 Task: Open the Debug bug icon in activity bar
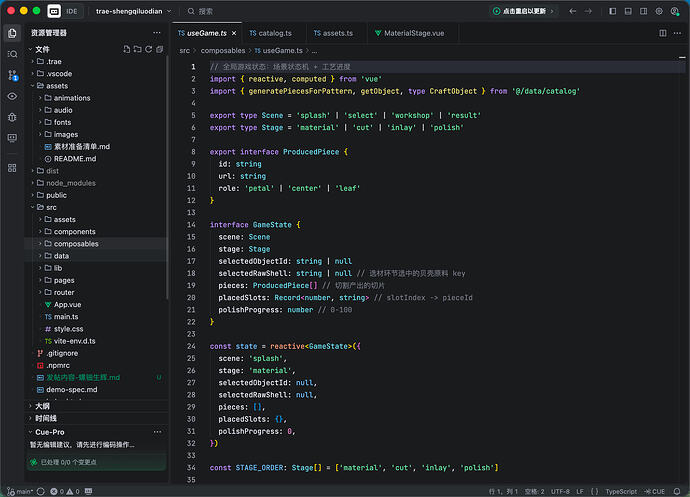(12, 117)
